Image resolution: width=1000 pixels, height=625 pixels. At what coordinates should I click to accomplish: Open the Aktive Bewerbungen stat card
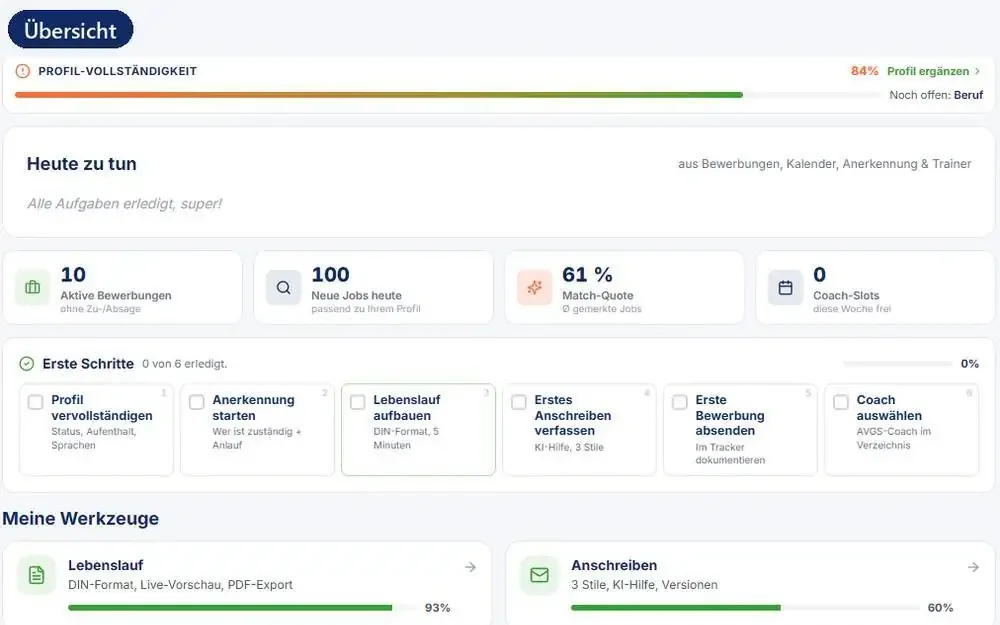click(122, 288)
